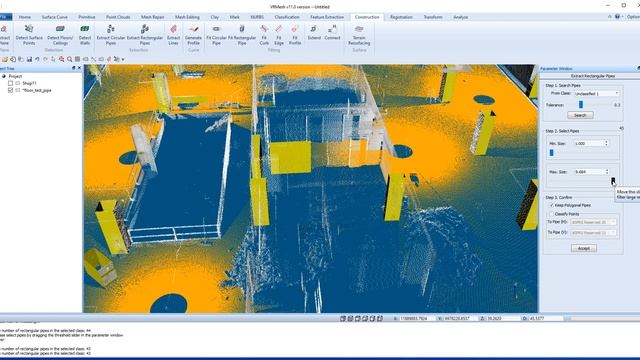
Task: Adjust the Tolerance slider handle
Action: pyautogui.click(x=581, y=105)
